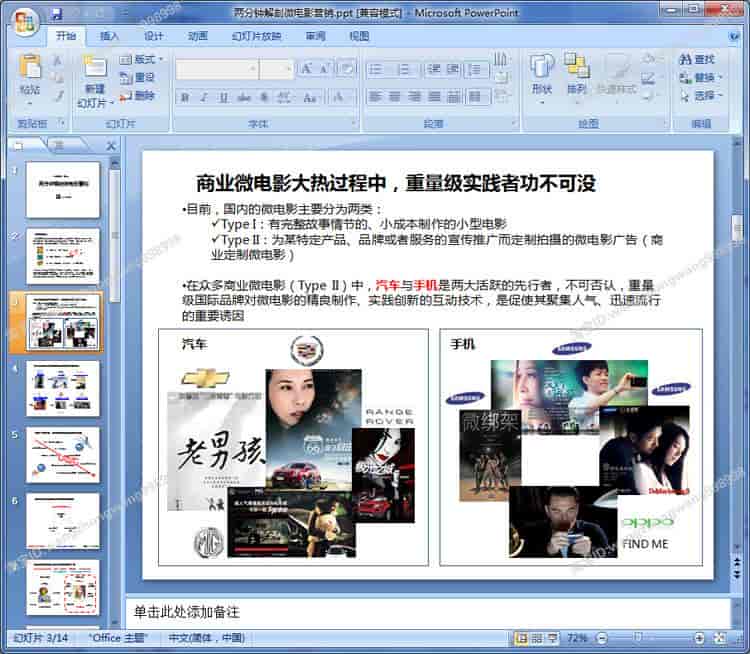Open the Layout (版式) dropdown
The width and height of the screenshot is (750, 654).
point(142,60)
